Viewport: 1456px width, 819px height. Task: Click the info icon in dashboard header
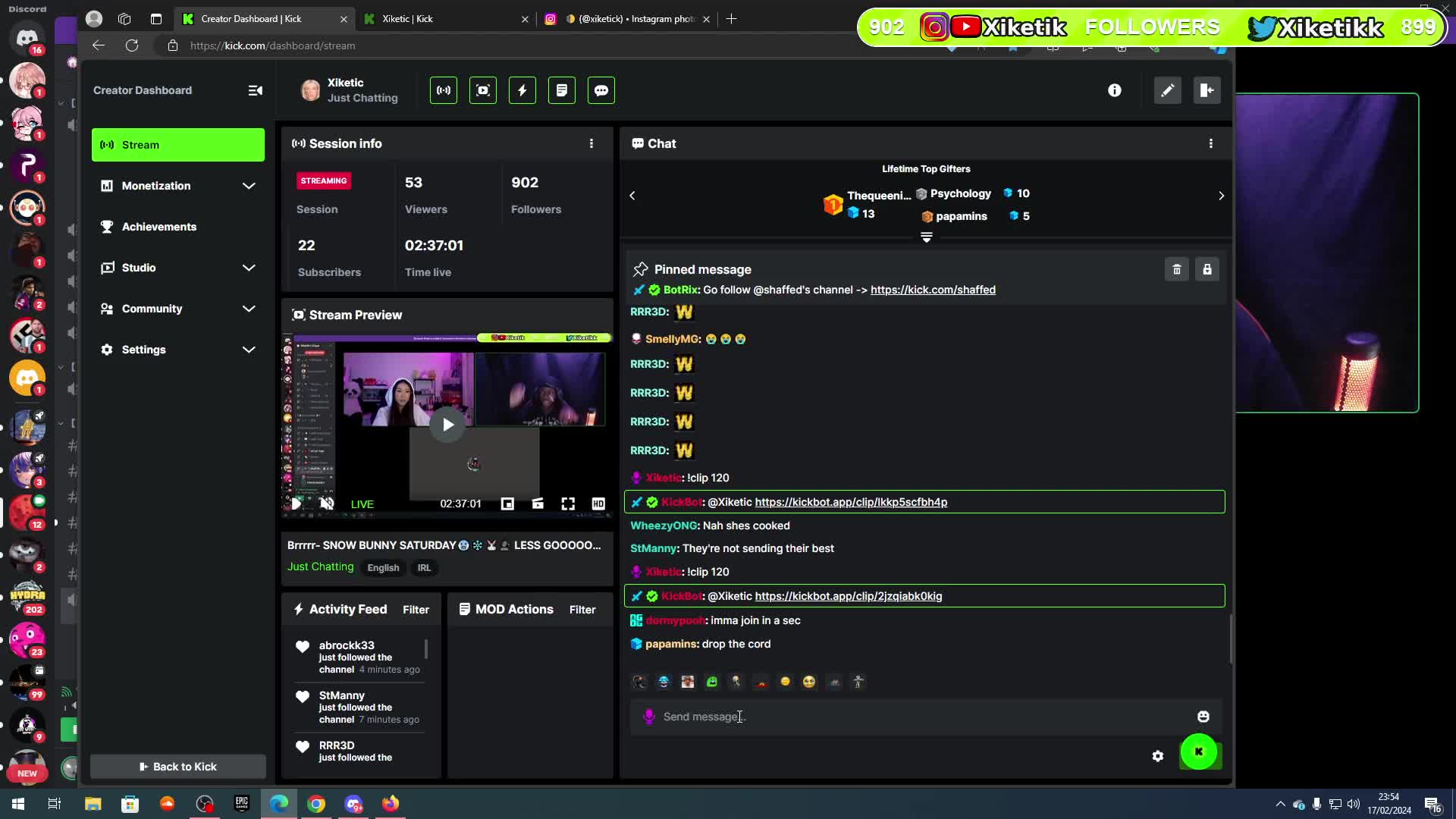tap(1114, 90)
